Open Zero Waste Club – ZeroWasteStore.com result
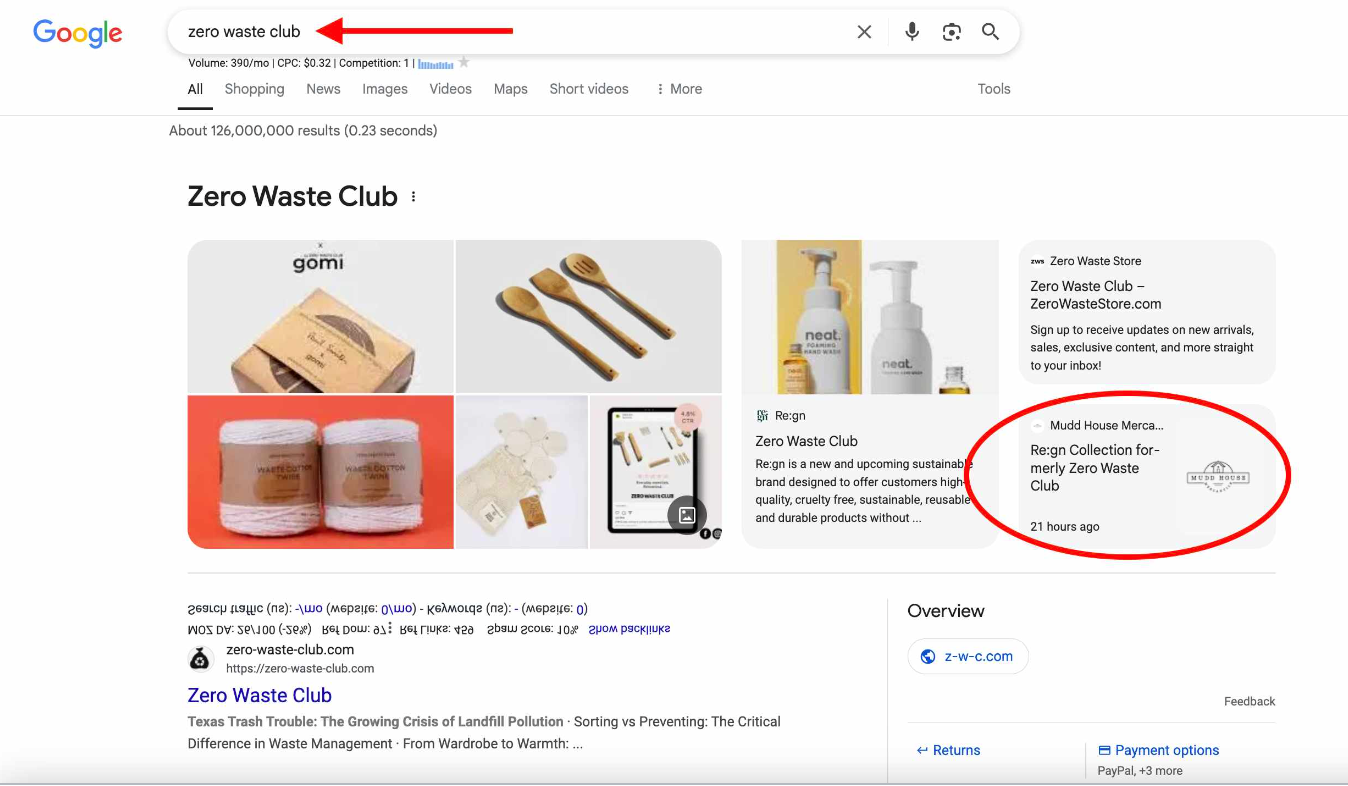 point(1096,295)
